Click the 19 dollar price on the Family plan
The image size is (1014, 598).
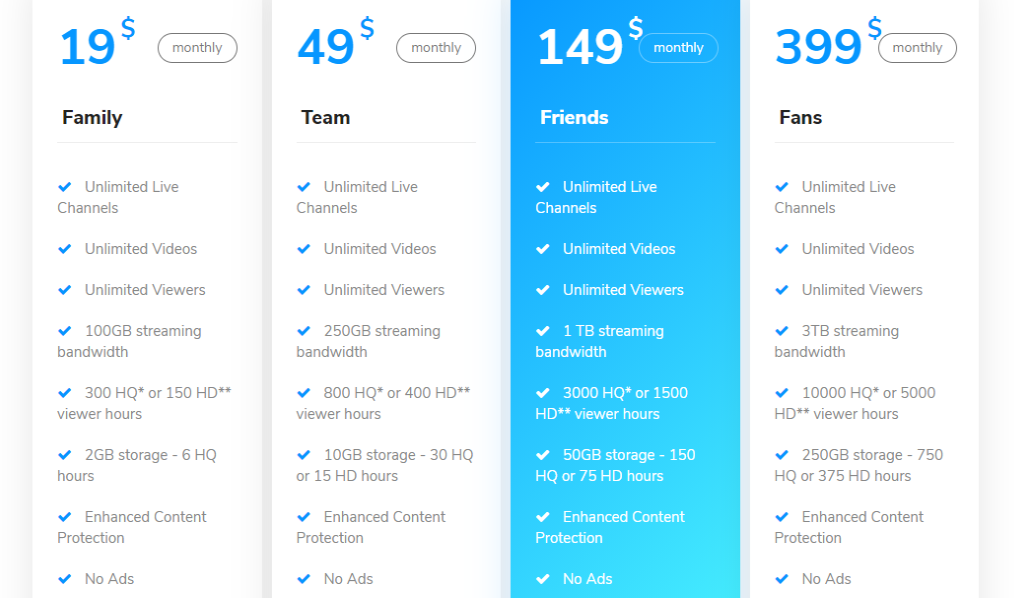87,47
